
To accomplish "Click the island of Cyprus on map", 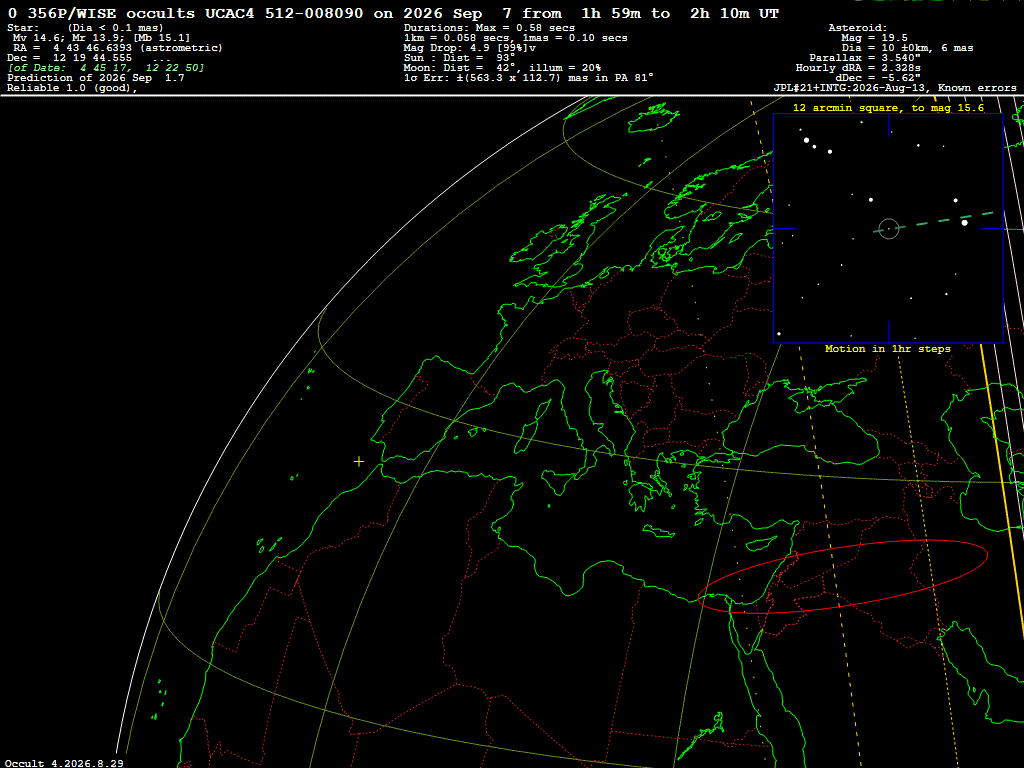I will click(x=760, y=543).
